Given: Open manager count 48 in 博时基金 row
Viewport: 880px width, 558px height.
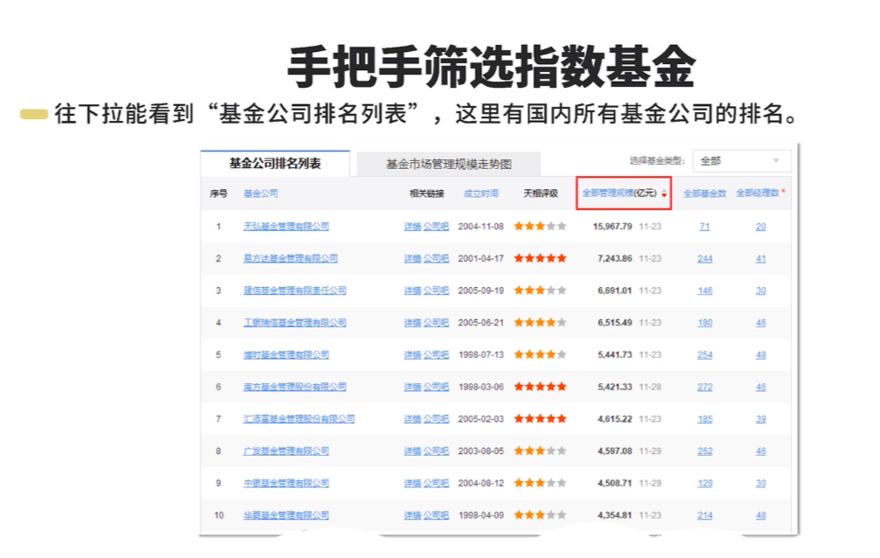Looking at the screenshot, I should coord(760,355).
